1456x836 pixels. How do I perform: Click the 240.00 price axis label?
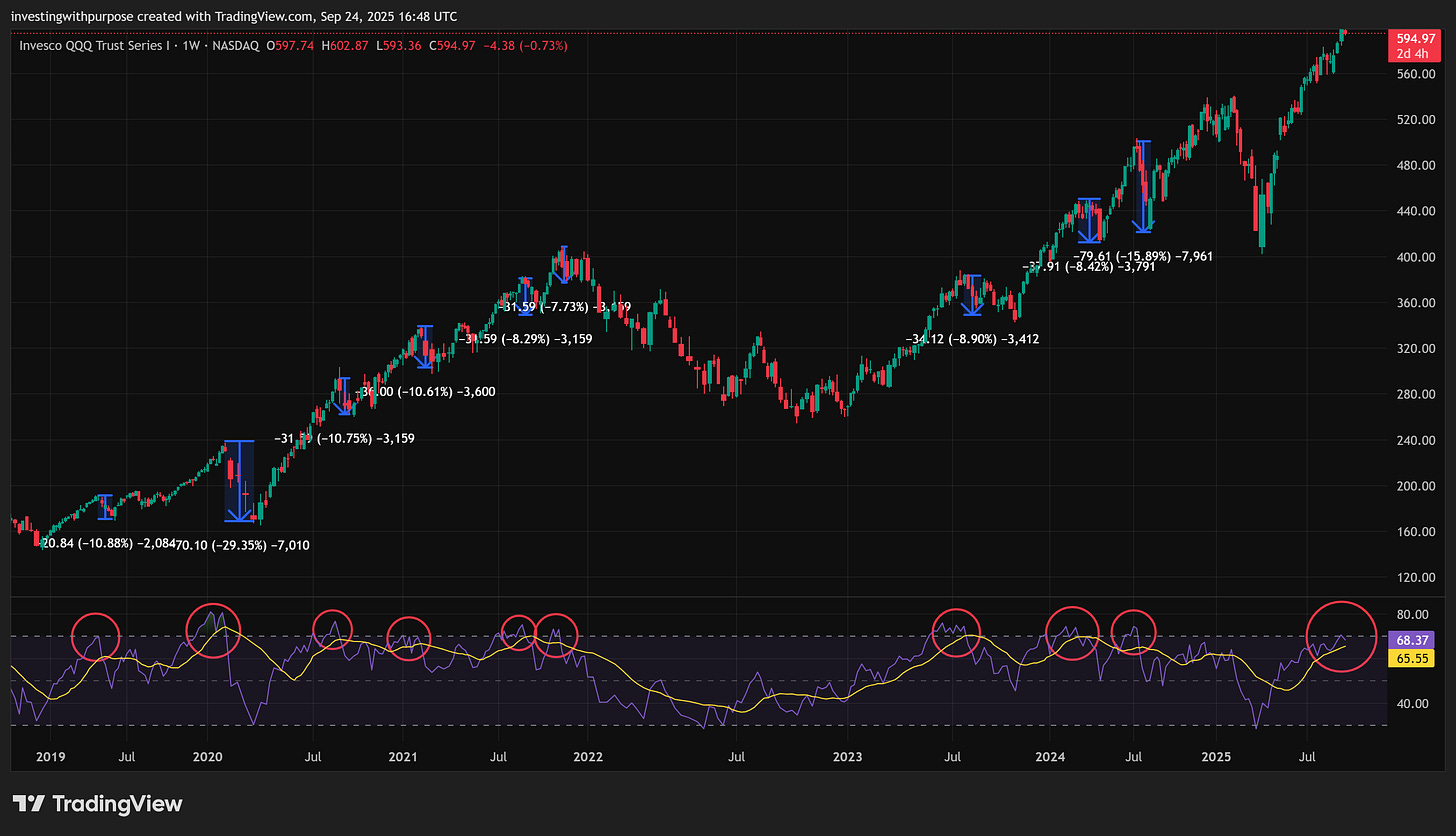tap(1417, 440)
